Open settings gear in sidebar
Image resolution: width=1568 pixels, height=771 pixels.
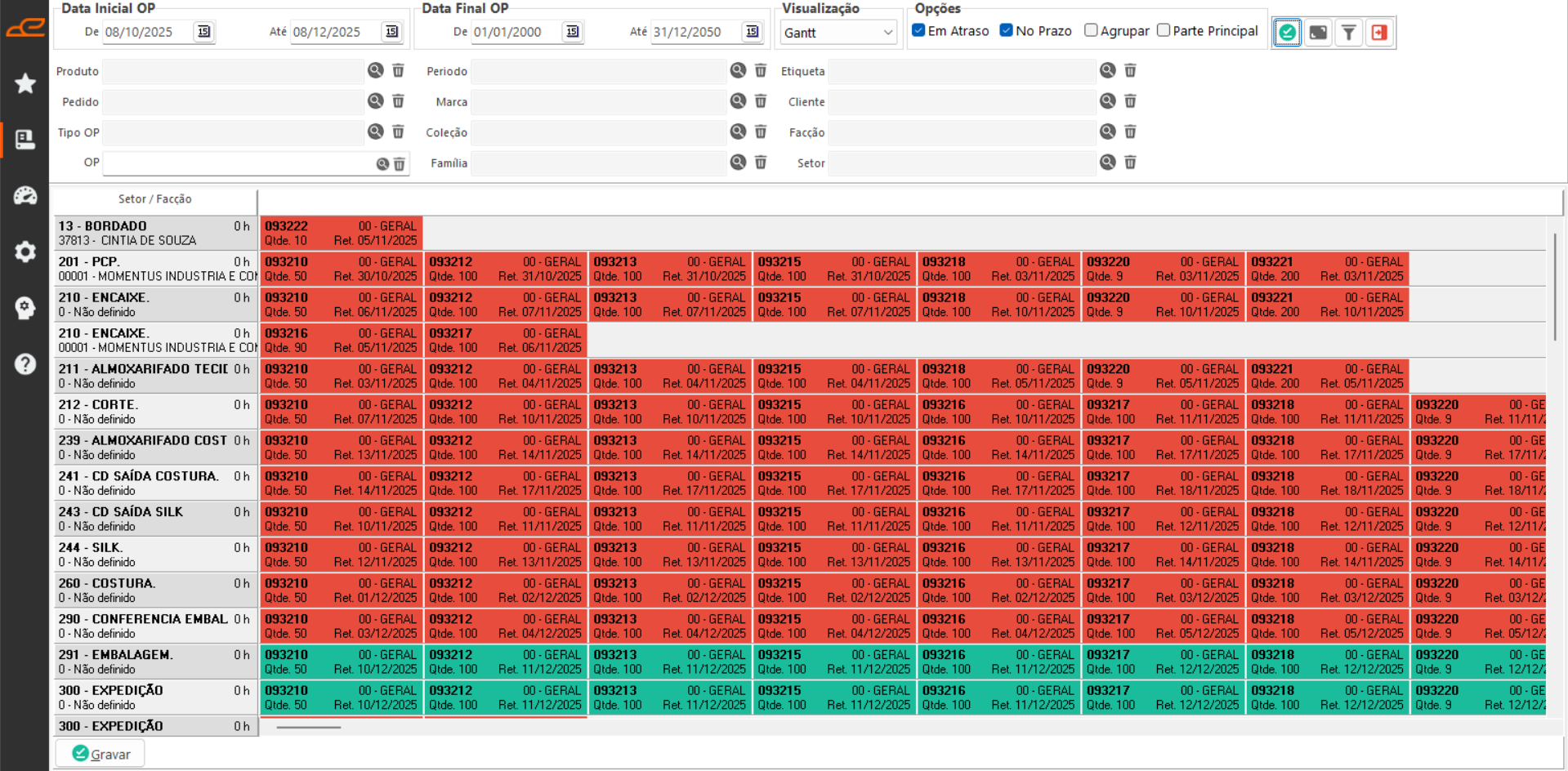click(x=25, y=252)
